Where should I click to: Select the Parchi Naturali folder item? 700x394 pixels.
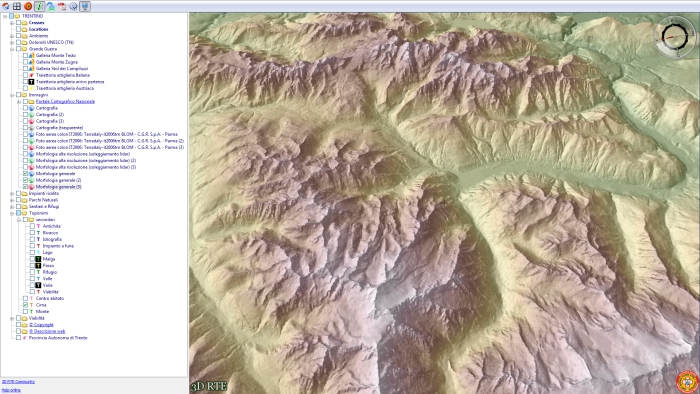[43, 200]
